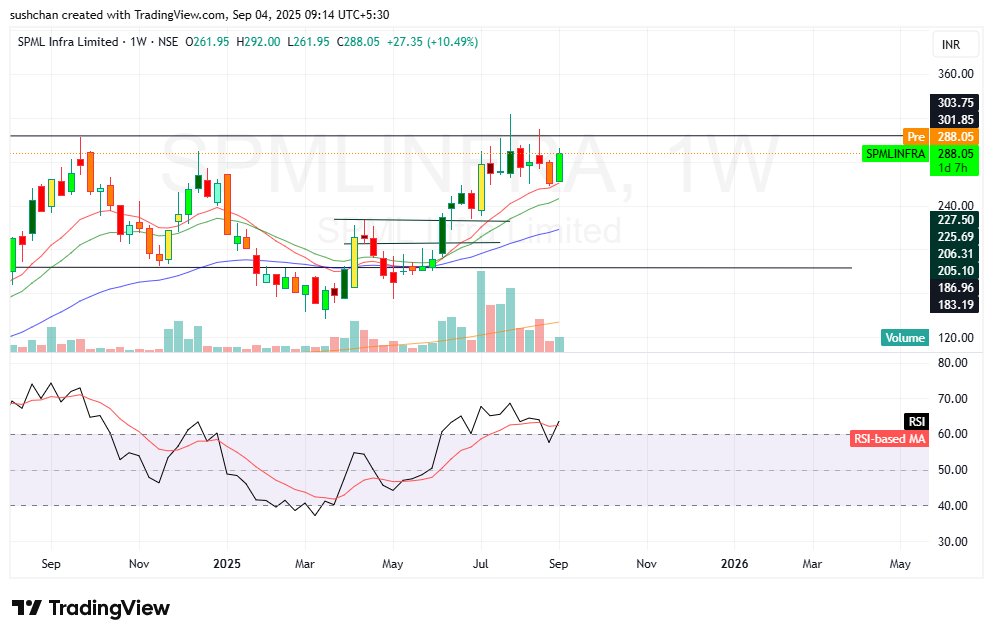This screenshot has height=638, width=993.
Task: Click the Volume indicator label
Action: [905, 338]
